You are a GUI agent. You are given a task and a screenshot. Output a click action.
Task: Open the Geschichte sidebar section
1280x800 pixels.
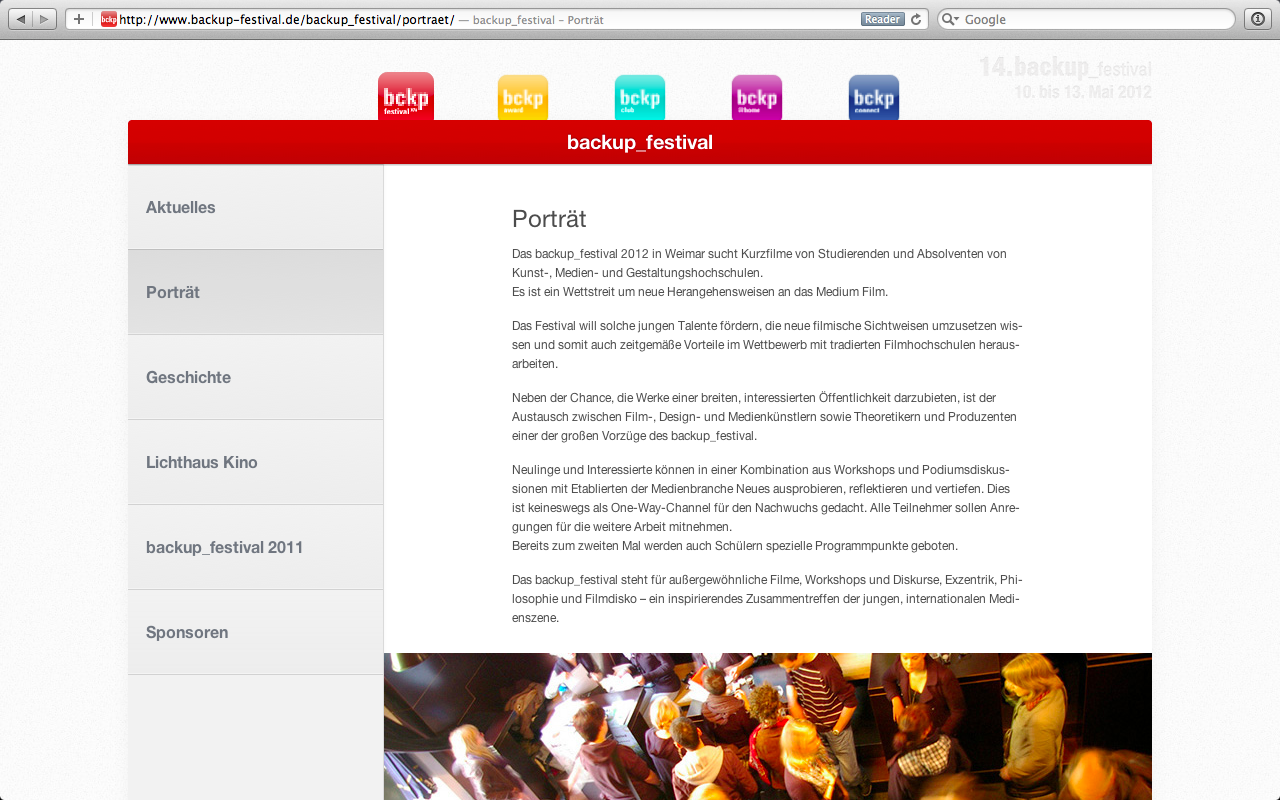[255, 377]
